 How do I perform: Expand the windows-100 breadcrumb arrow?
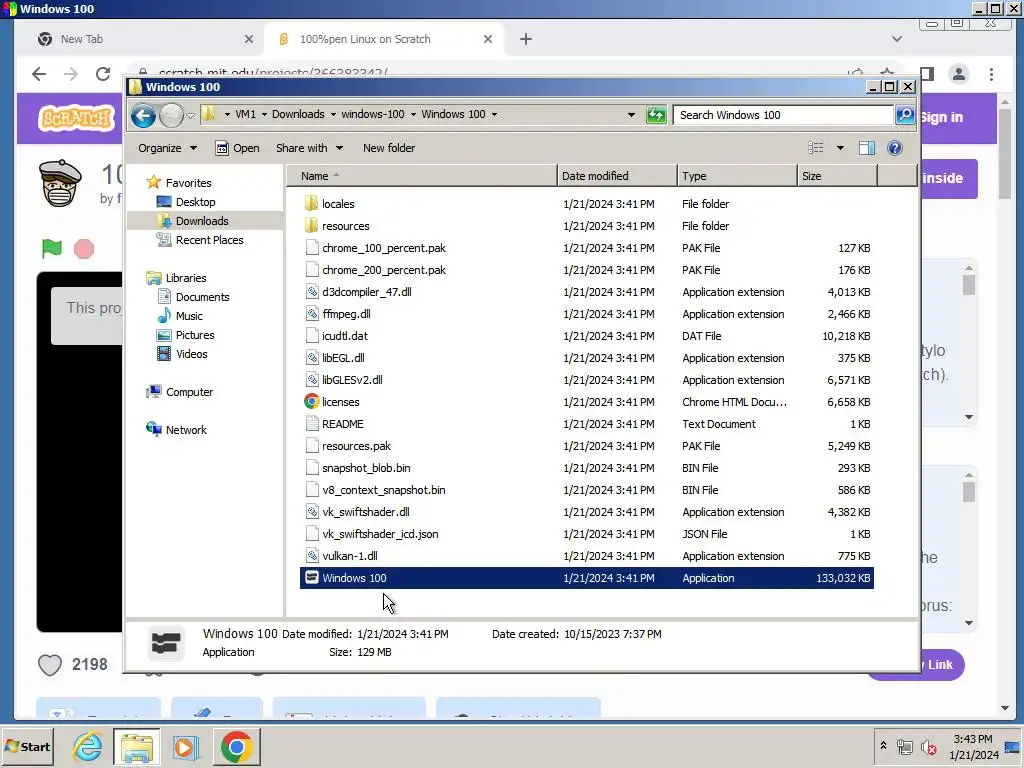(x=413, y=114)
